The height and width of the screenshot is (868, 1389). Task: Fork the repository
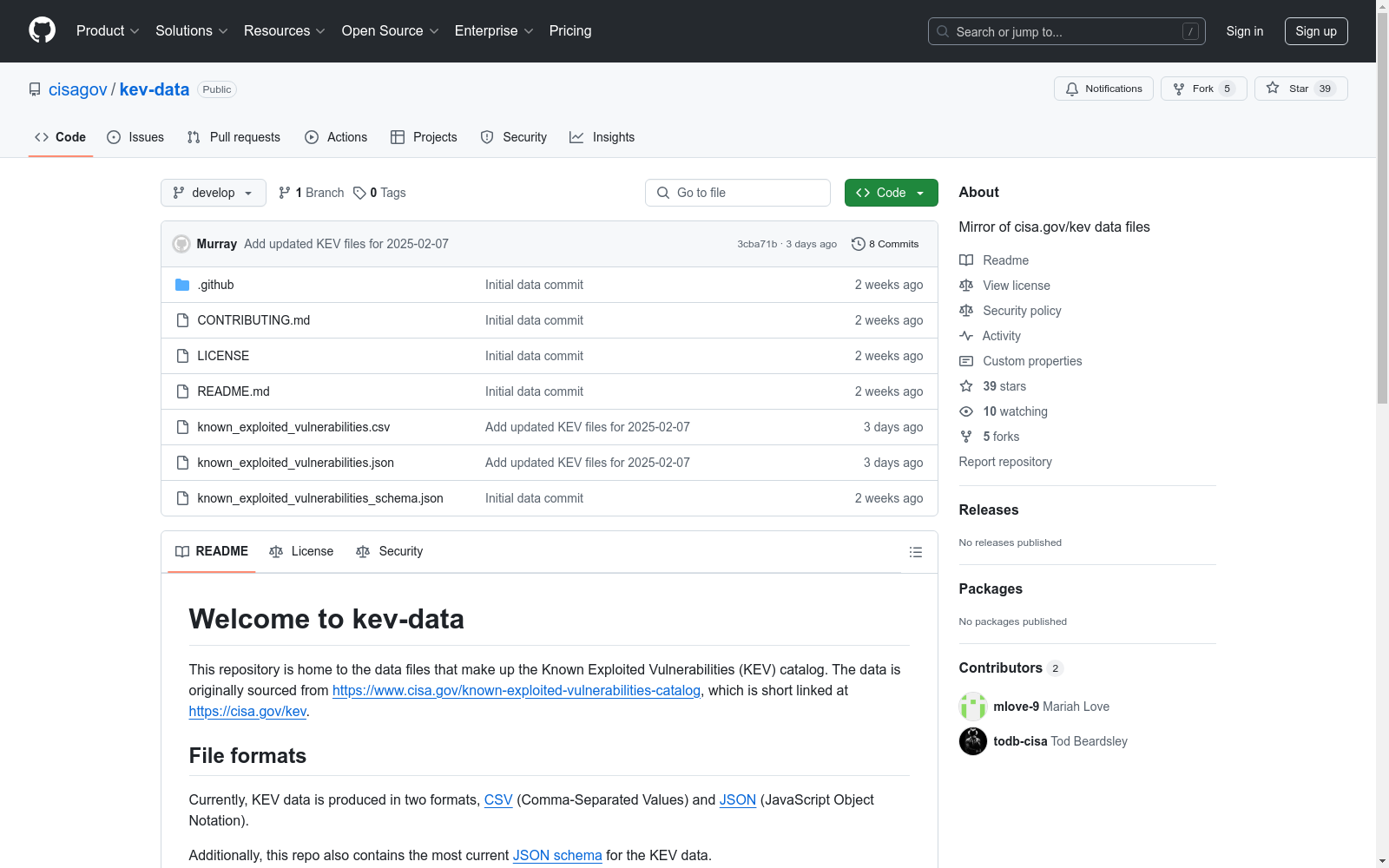(1203, 89)
